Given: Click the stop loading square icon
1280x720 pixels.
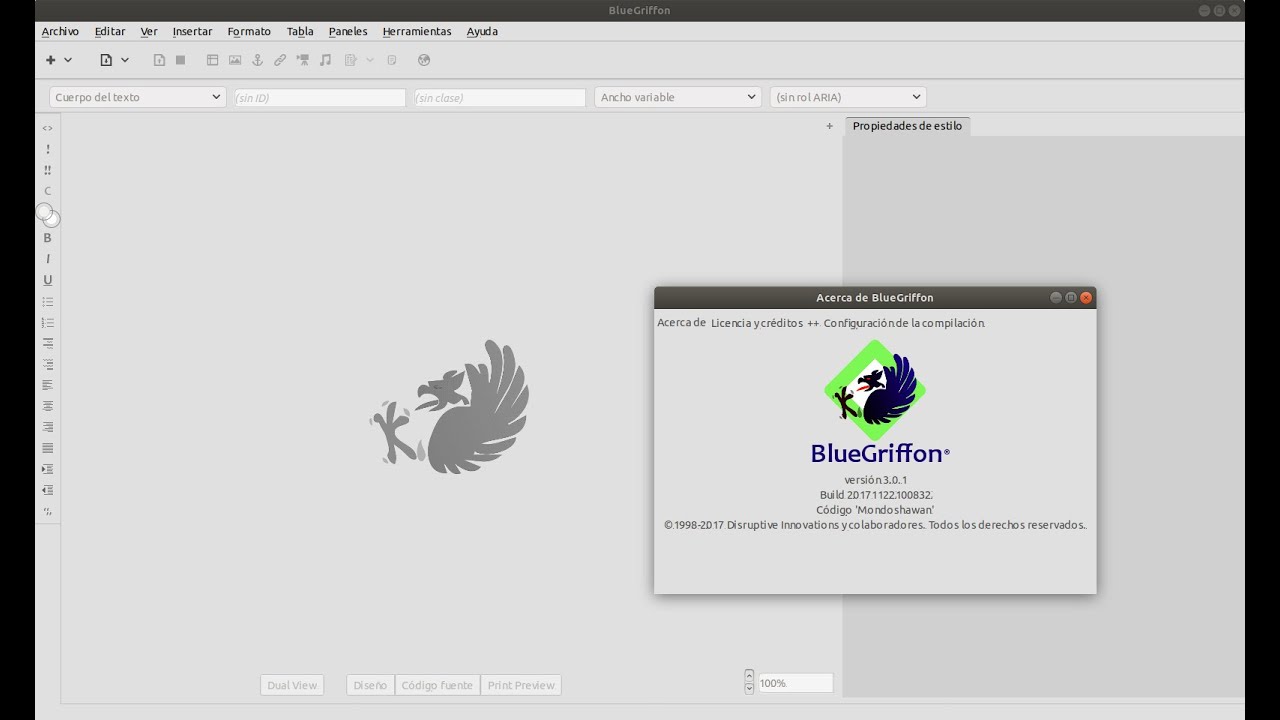Looking at the screenshot, I should 180,60.
